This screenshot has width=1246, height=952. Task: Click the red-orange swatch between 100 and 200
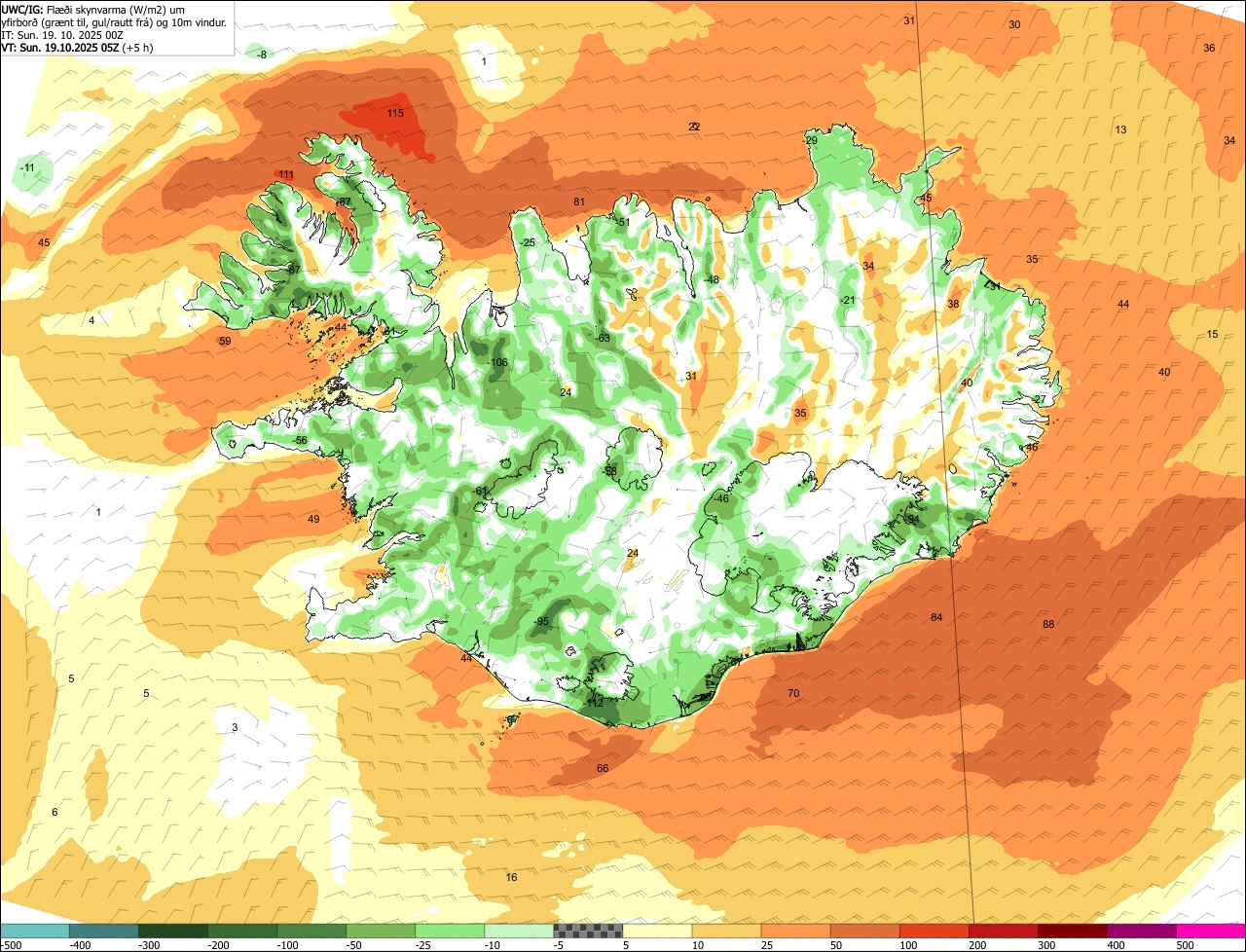click(x=934, y=931)
